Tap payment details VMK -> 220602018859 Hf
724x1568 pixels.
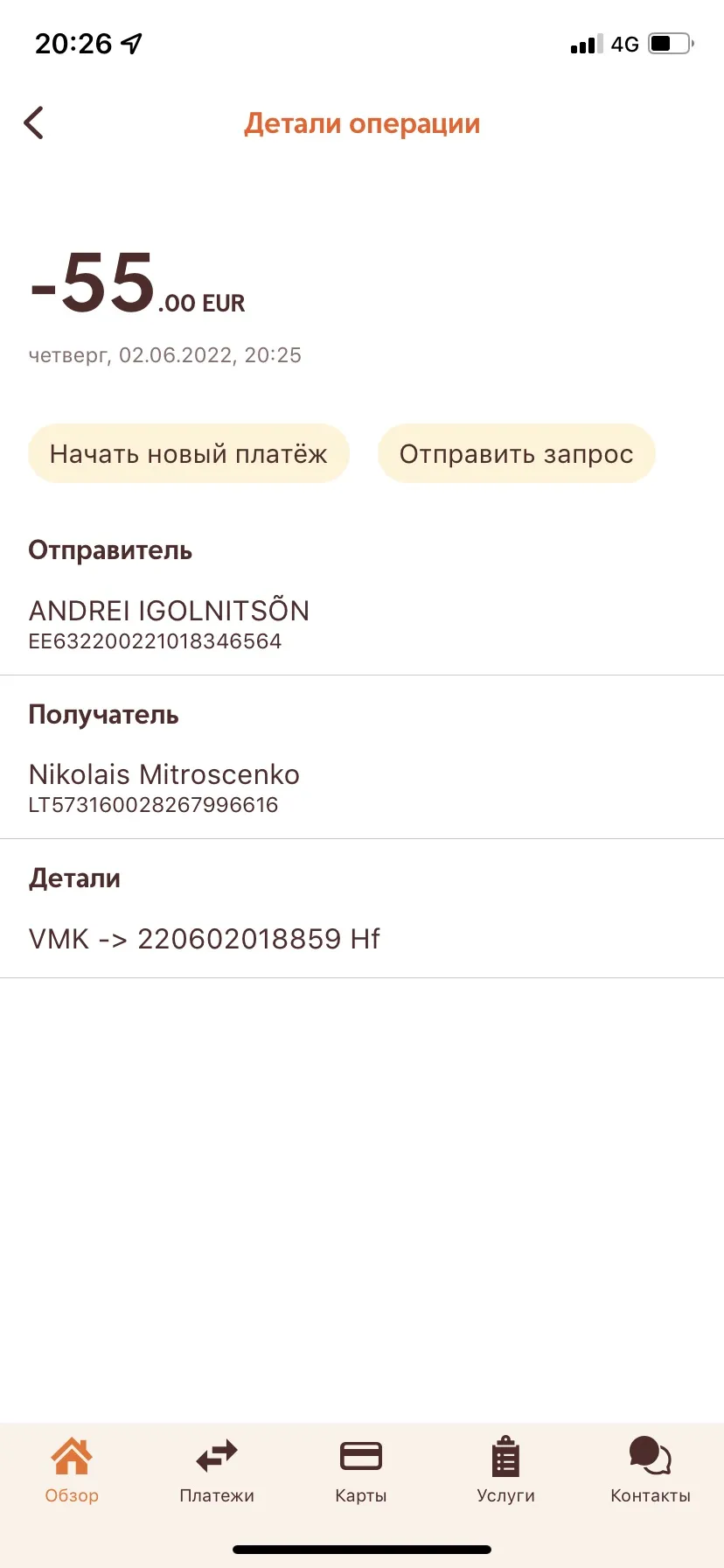[205, 939]
